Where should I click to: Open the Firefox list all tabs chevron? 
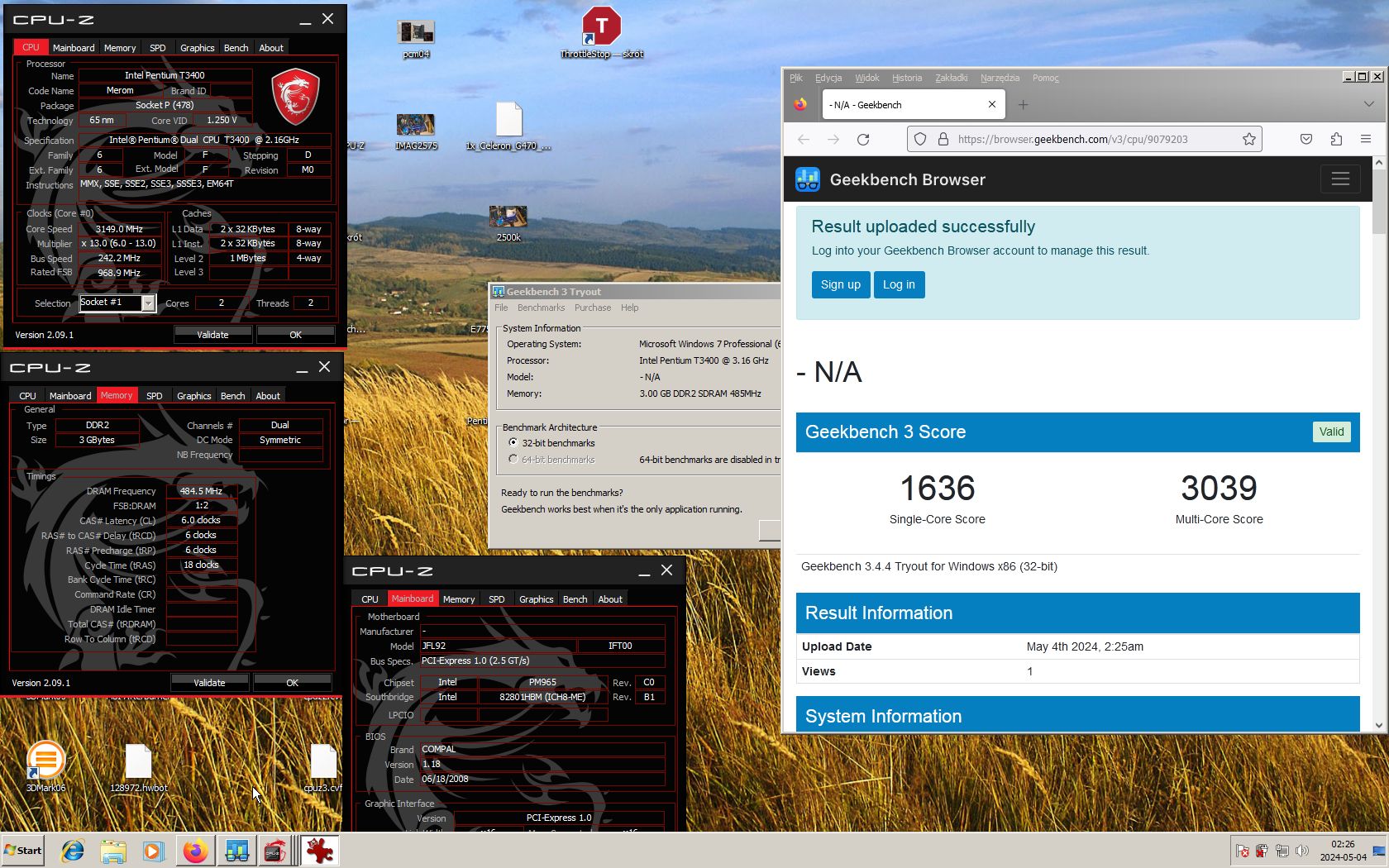click(1369, 105)
